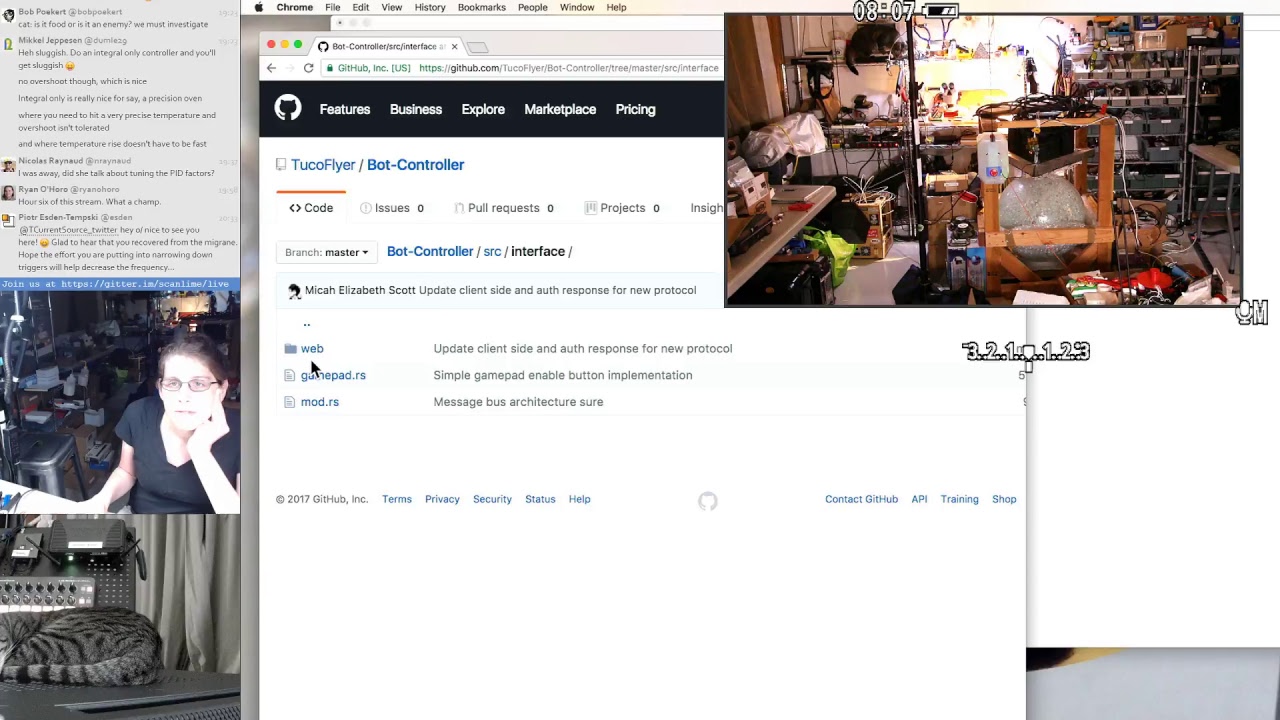Click the file icon next to gamepad.rs

(x=290, y=375)
